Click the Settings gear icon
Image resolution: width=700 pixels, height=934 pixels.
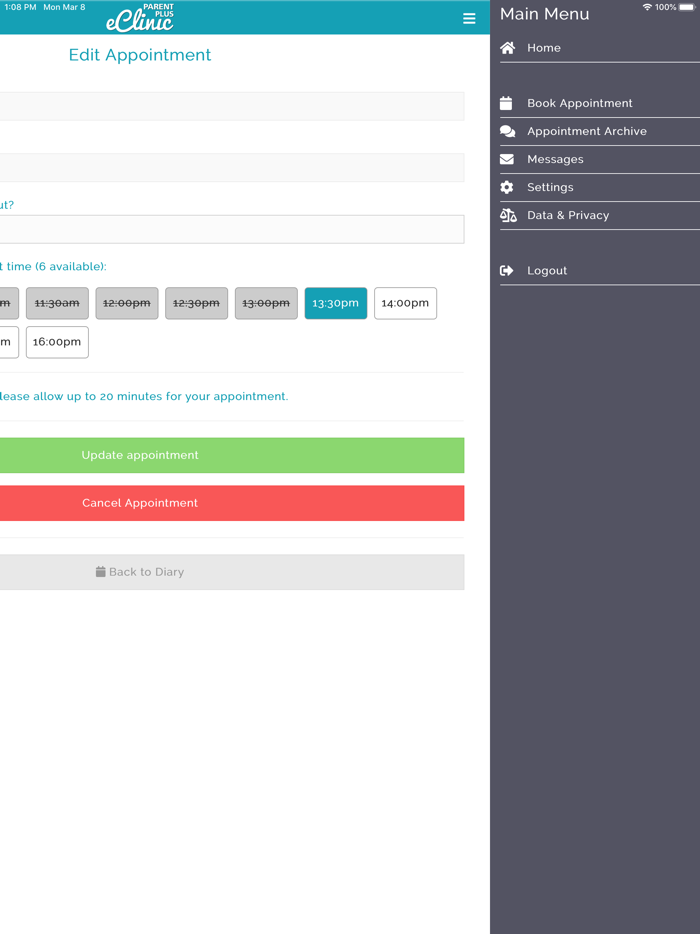[x=506, y=187]
